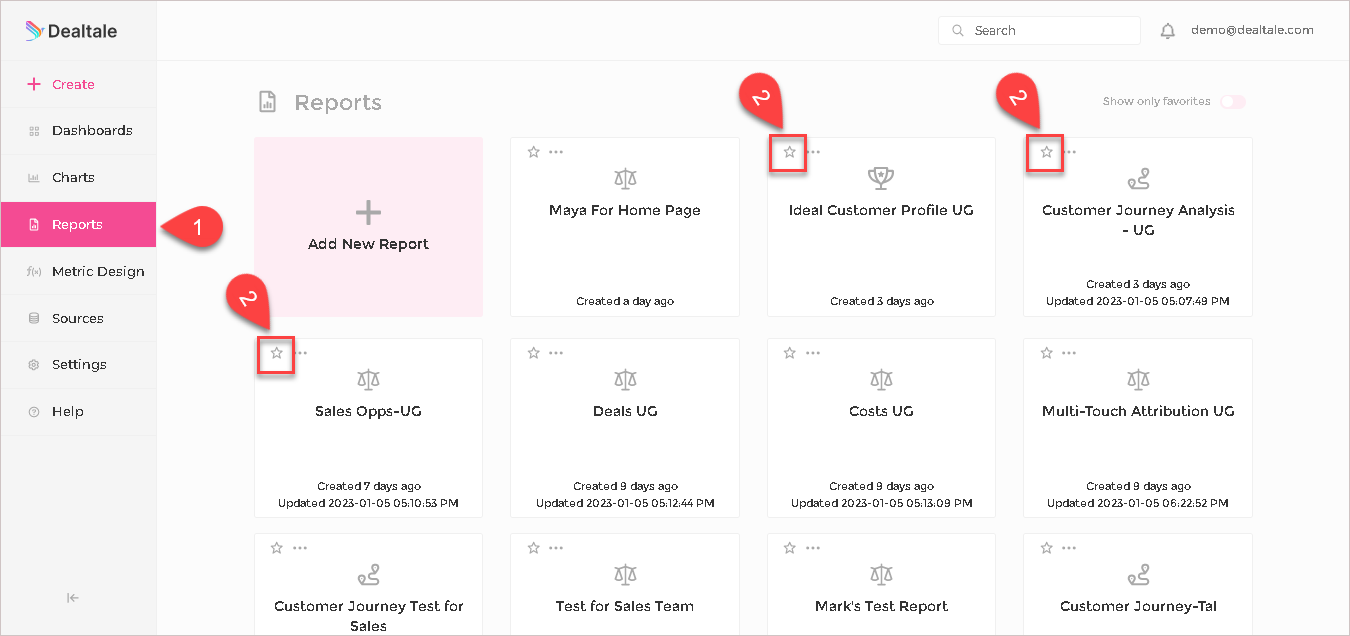Click the Dealtale logo
Screen dimensions: 1350x636
pos(71,31)
